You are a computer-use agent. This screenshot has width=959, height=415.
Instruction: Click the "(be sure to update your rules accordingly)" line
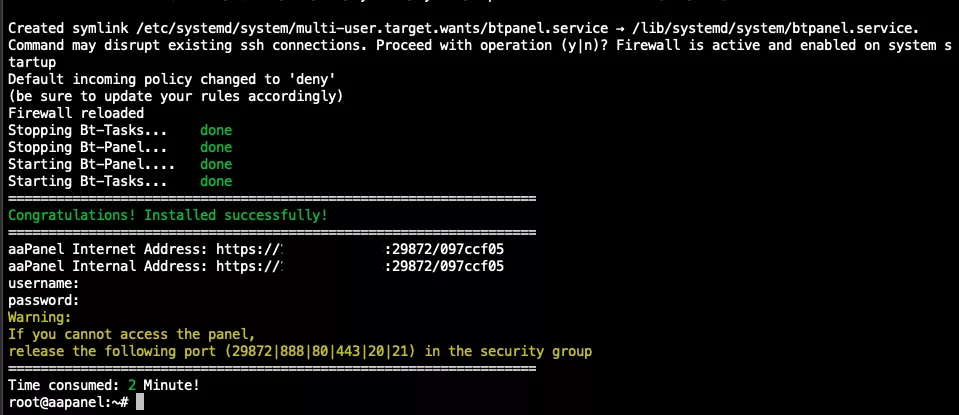(x=175, y=96)
